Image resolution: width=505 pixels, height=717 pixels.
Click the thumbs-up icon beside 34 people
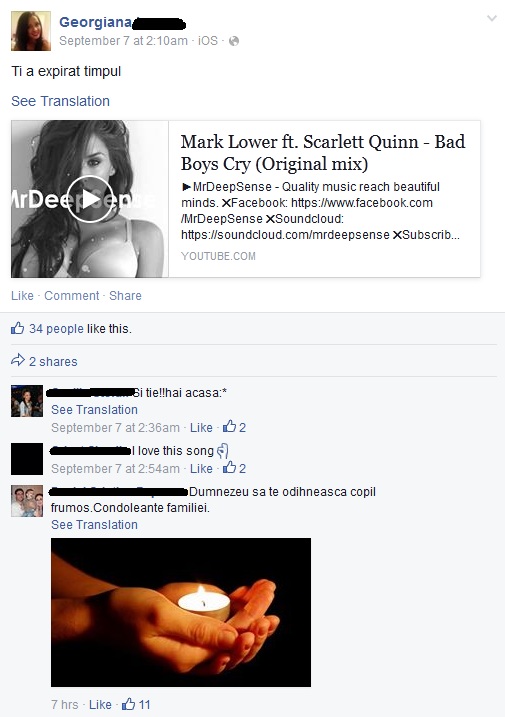tap(17, 328)
